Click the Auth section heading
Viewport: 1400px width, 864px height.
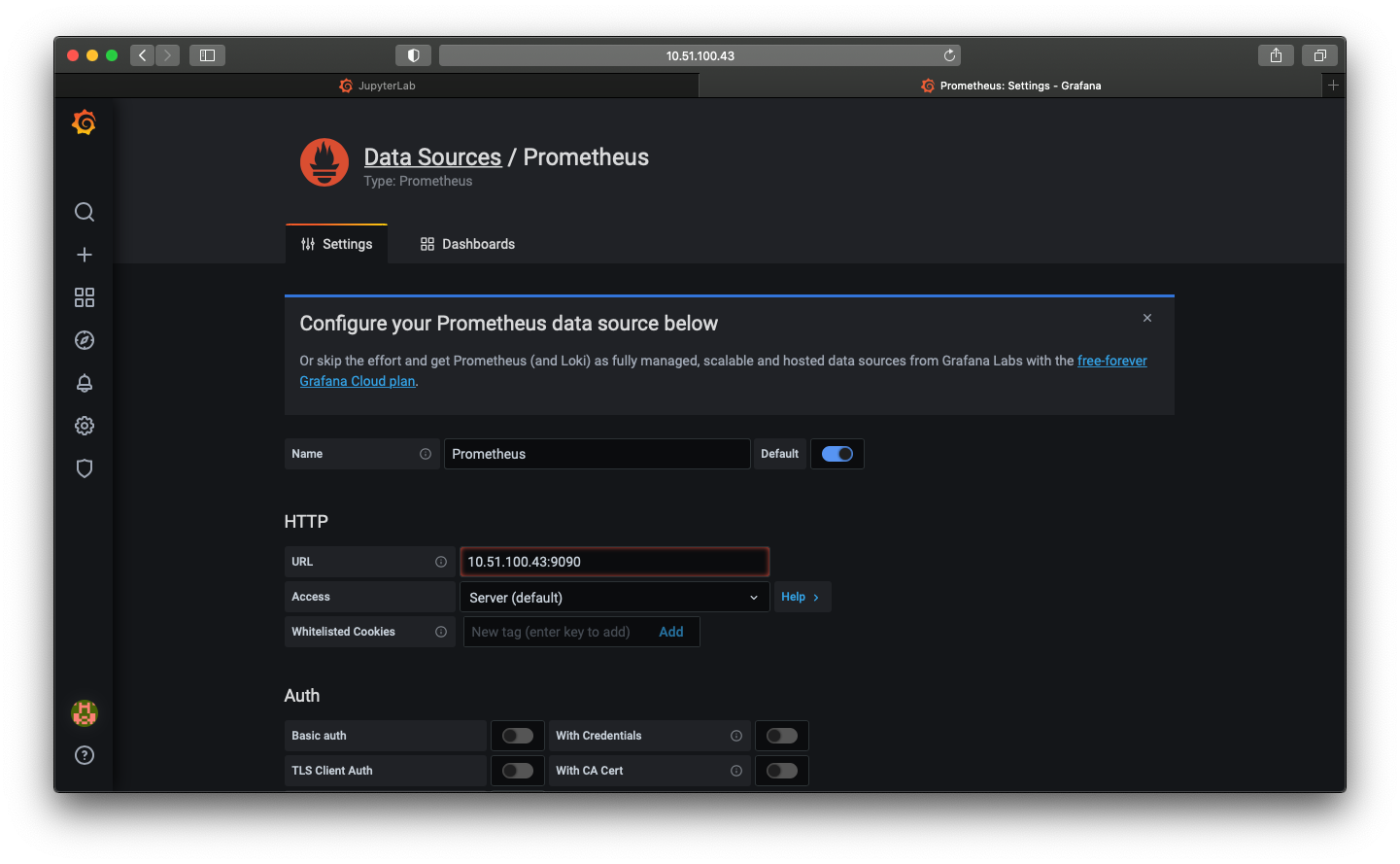click(302, 696)
